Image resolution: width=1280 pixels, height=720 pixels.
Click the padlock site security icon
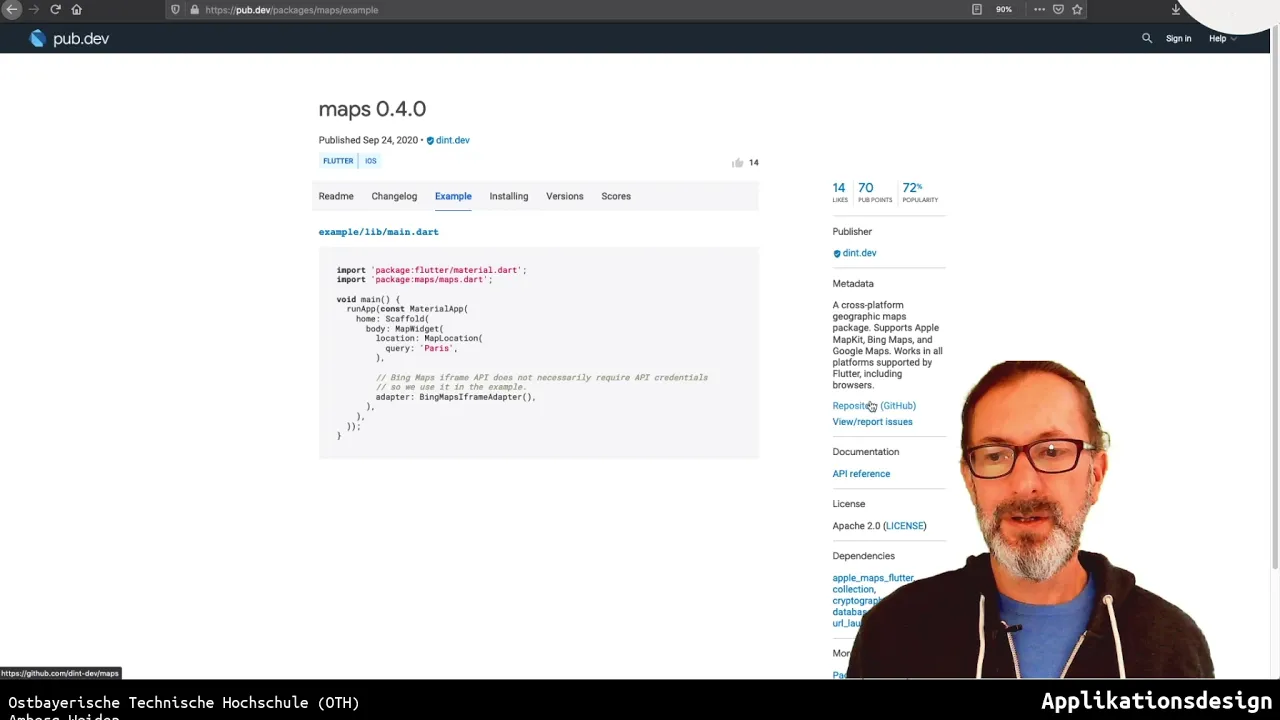tap(194, 9)
